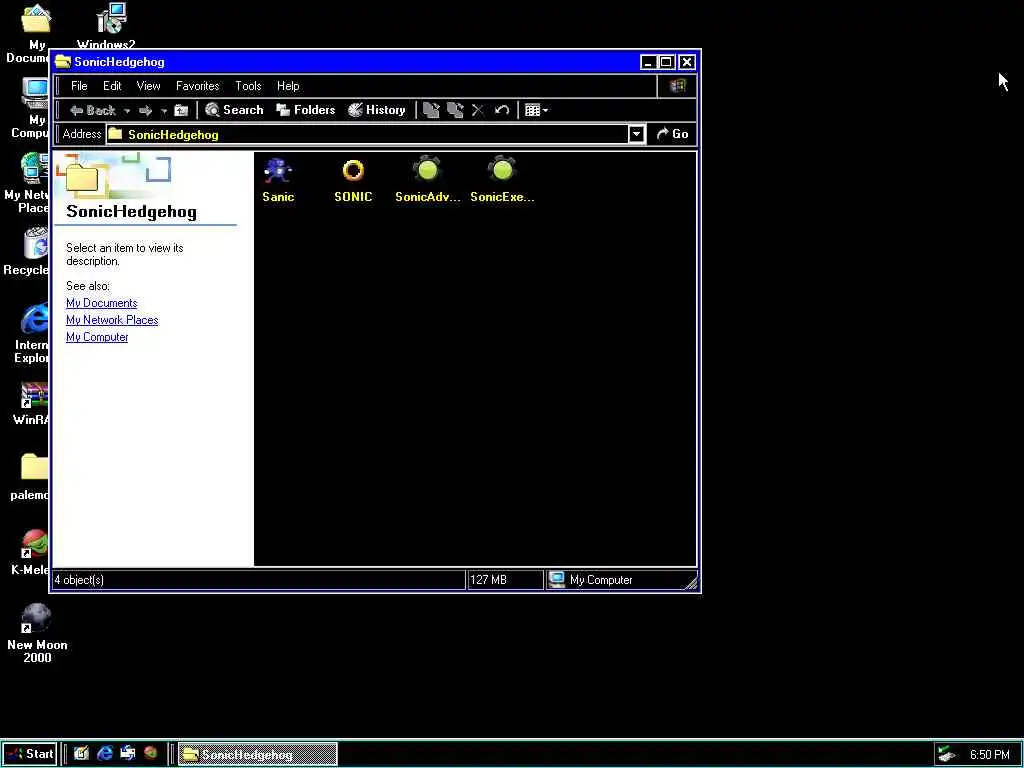The width and height of the screenshot is (1024, 768).
Task: Open the Back history dropdown arrow
Action: [x=127, y=111]
